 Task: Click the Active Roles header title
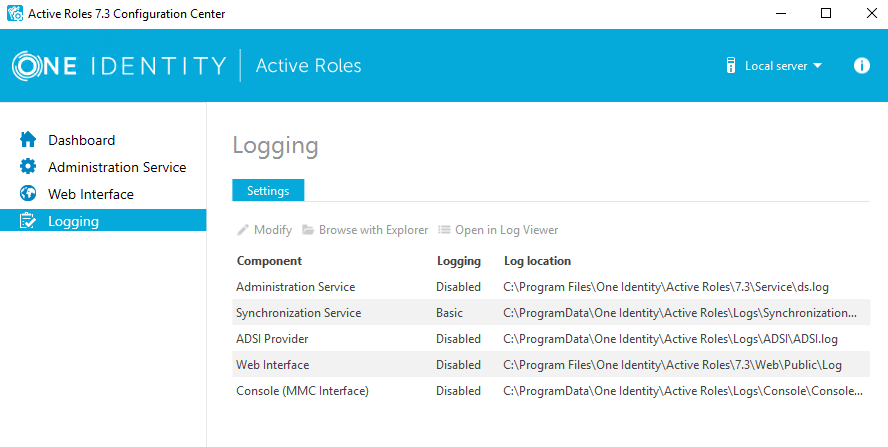(309, 66)
